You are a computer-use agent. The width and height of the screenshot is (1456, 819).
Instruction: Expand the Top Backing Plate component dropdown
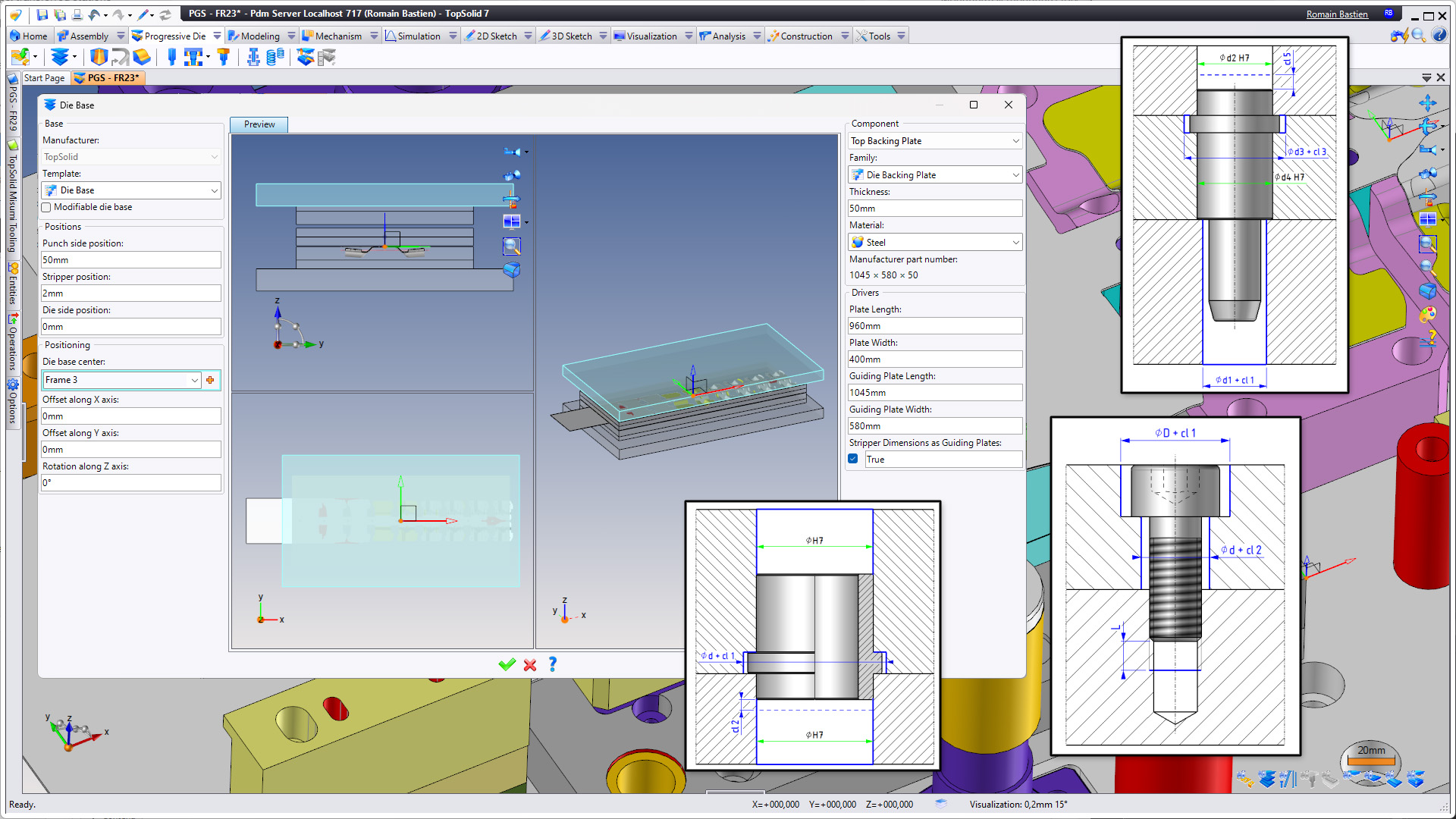pos(1015,141)
